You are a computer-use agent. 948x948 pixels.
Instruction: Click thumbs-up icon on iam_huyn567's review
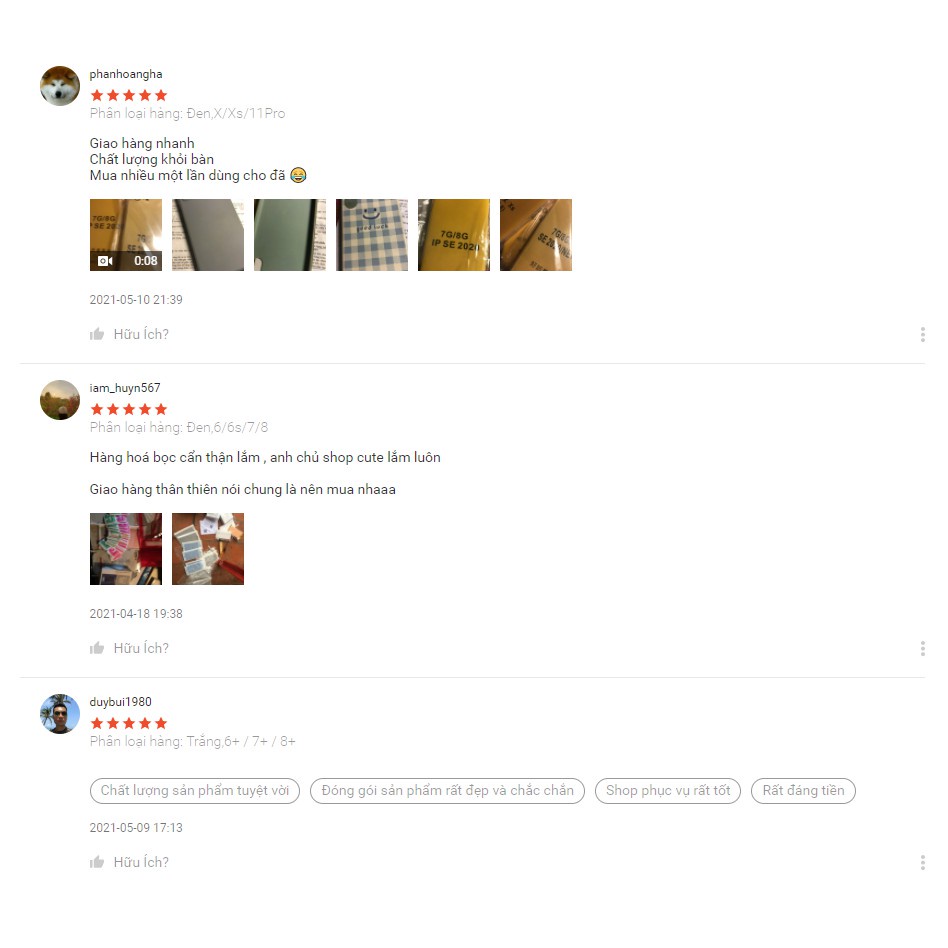[97, 648]
